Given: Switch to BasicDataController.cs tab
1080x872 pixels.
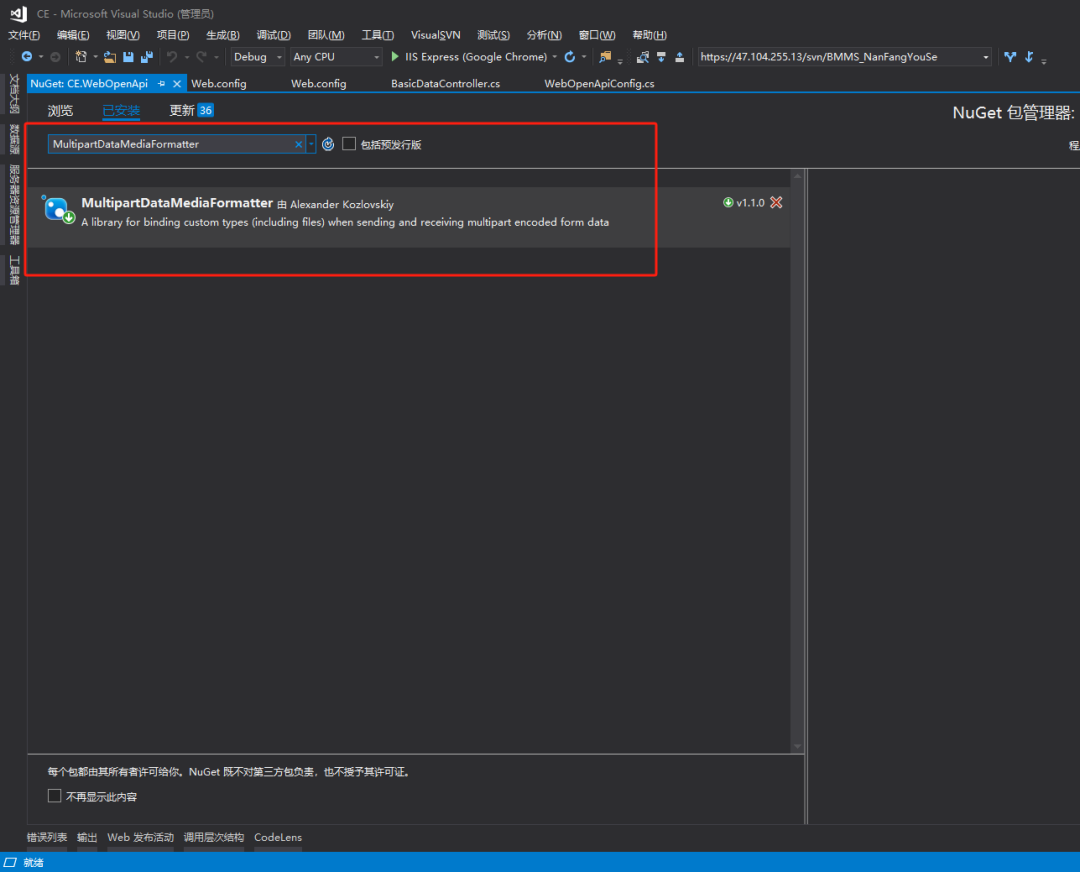Looking at the screenshot, I should tap(445, 84).
